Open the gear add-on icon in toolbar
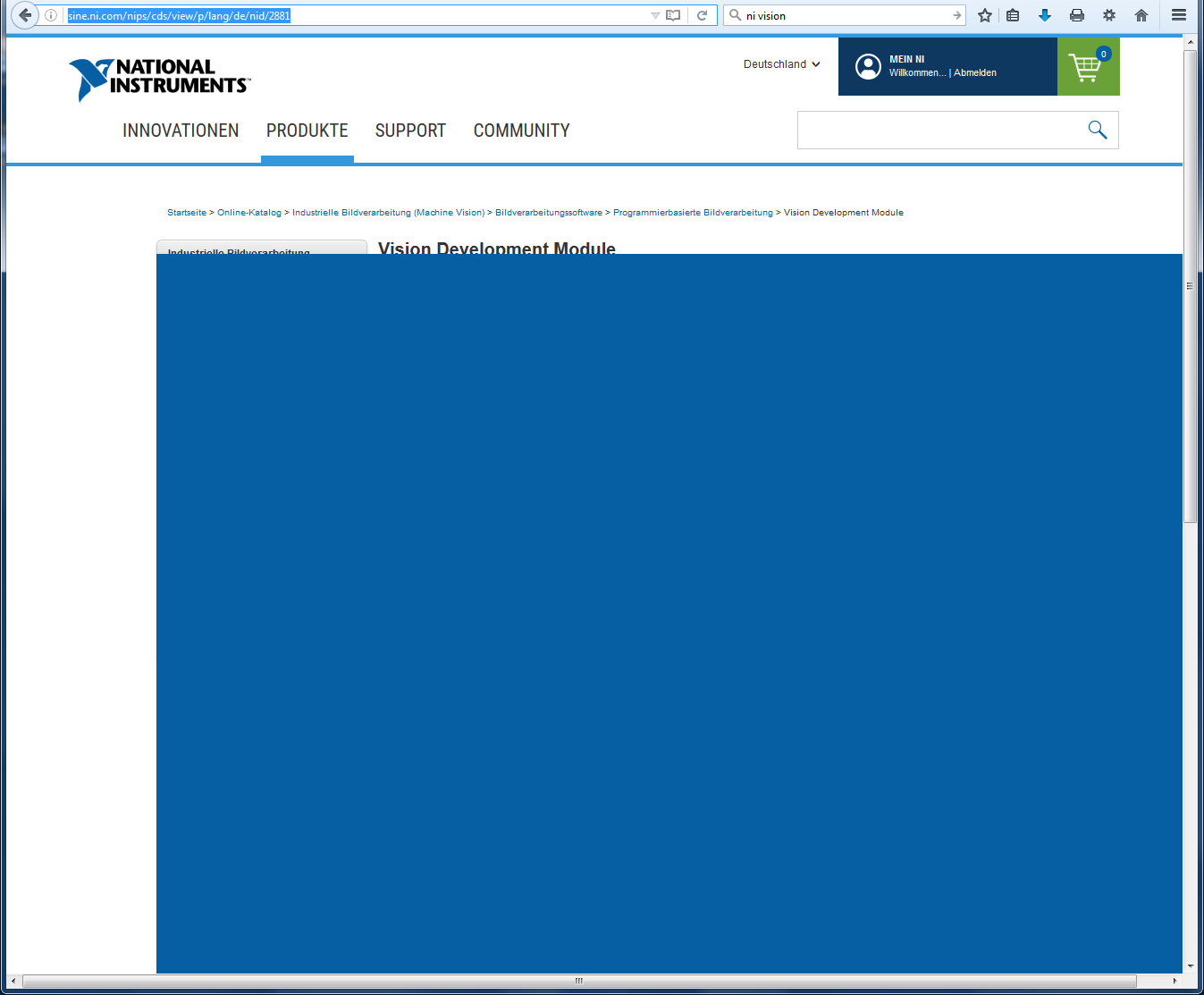Viewport: 1204px width, 995px height. pos(1109,15)
